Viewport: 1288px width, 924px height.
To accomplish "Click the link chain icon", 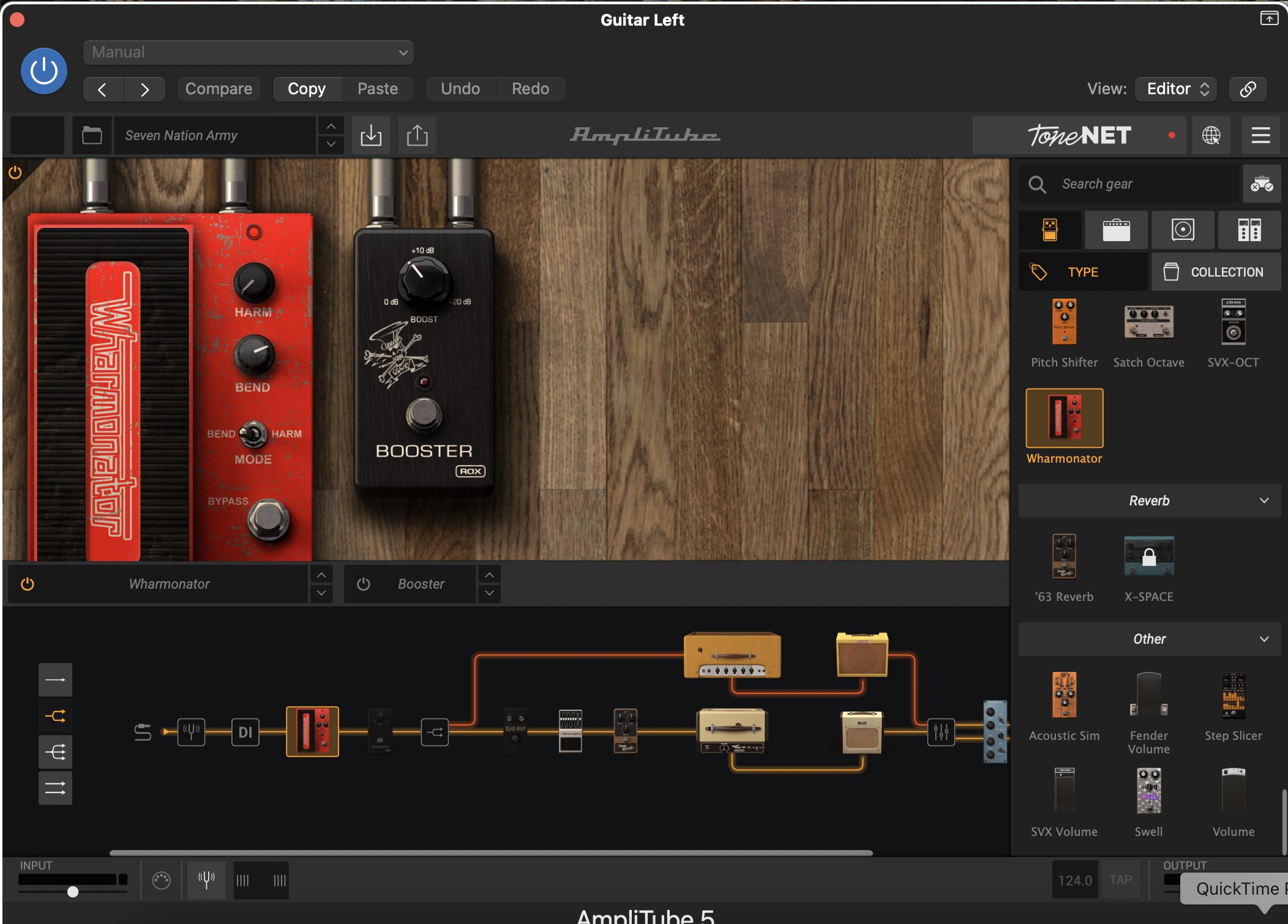I will pyautogui.click(x=1248, y=89).
